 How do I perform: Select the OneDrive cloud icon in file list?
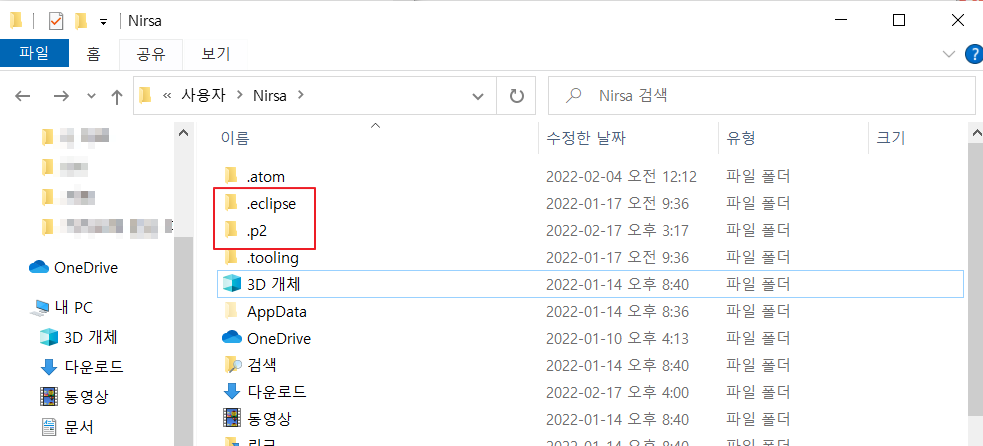pos(232,337)
